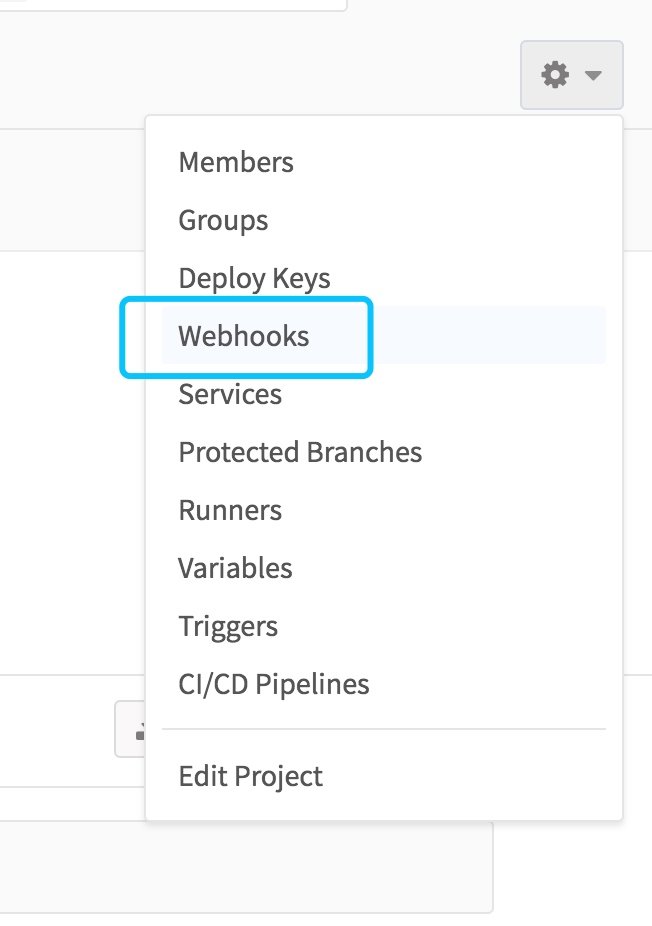The height and width of the screenshot is (926, 652).
Task: Open CI/CD Pipelines settings
Action: coord(274,684)
